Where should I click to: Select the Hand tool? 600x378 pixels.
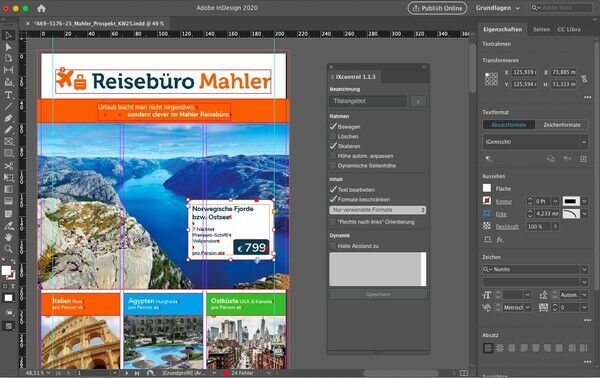[8, 237]
